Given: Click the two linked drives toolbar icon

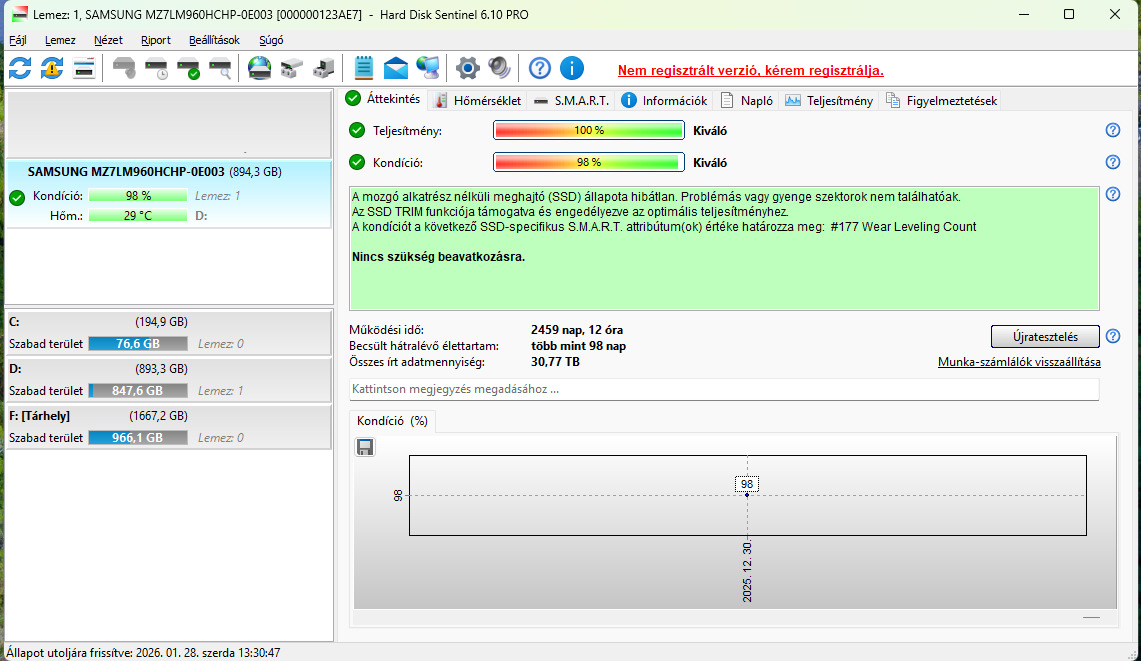Looking at the screenshot, I should pos(292,68).
